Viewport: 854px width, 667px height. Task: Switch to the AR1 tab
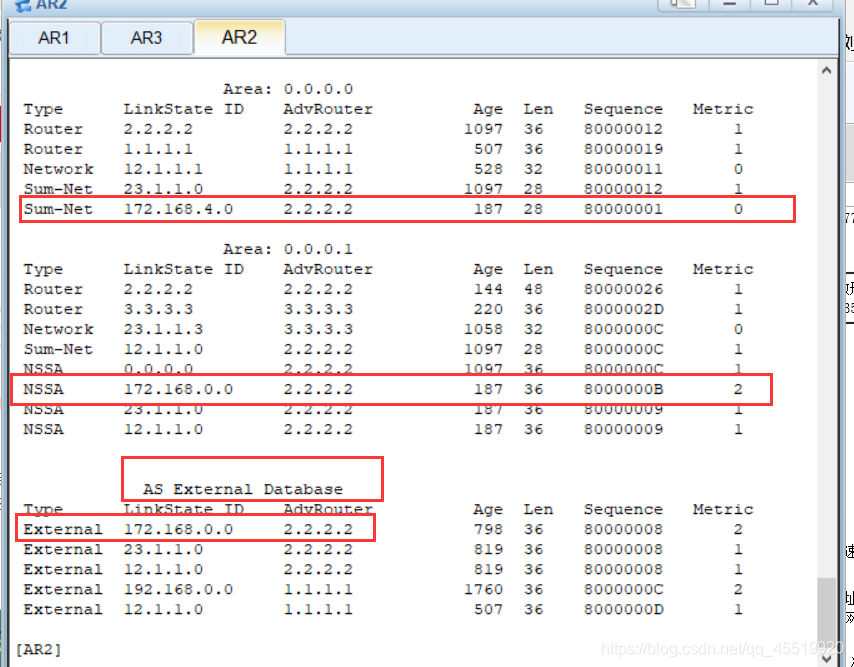[54, 38]
